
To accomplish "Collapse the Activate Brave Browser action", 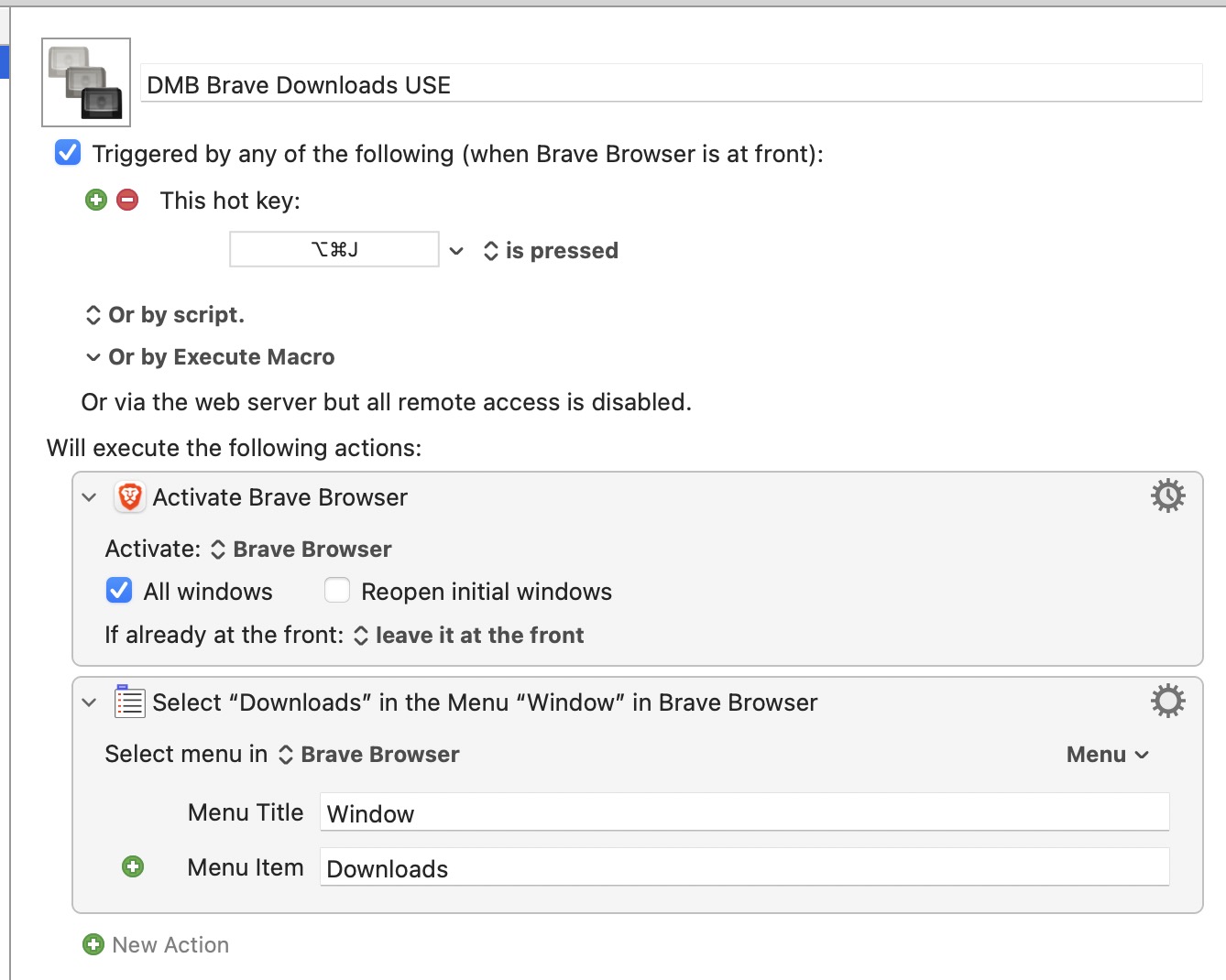I will click(x=89, y=497).
